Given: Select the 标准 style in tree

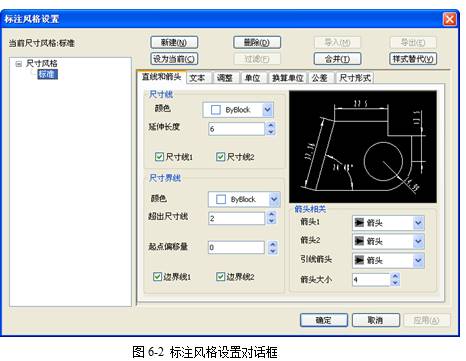Looking at the screenshot, I should [x=47, y=74].
